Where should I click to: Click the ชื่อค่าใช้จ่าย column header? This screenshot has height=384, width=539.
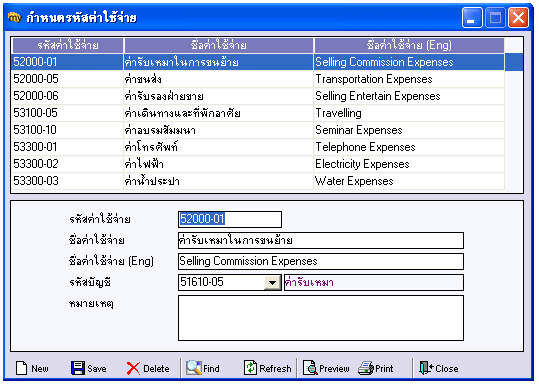pos(219,45)
